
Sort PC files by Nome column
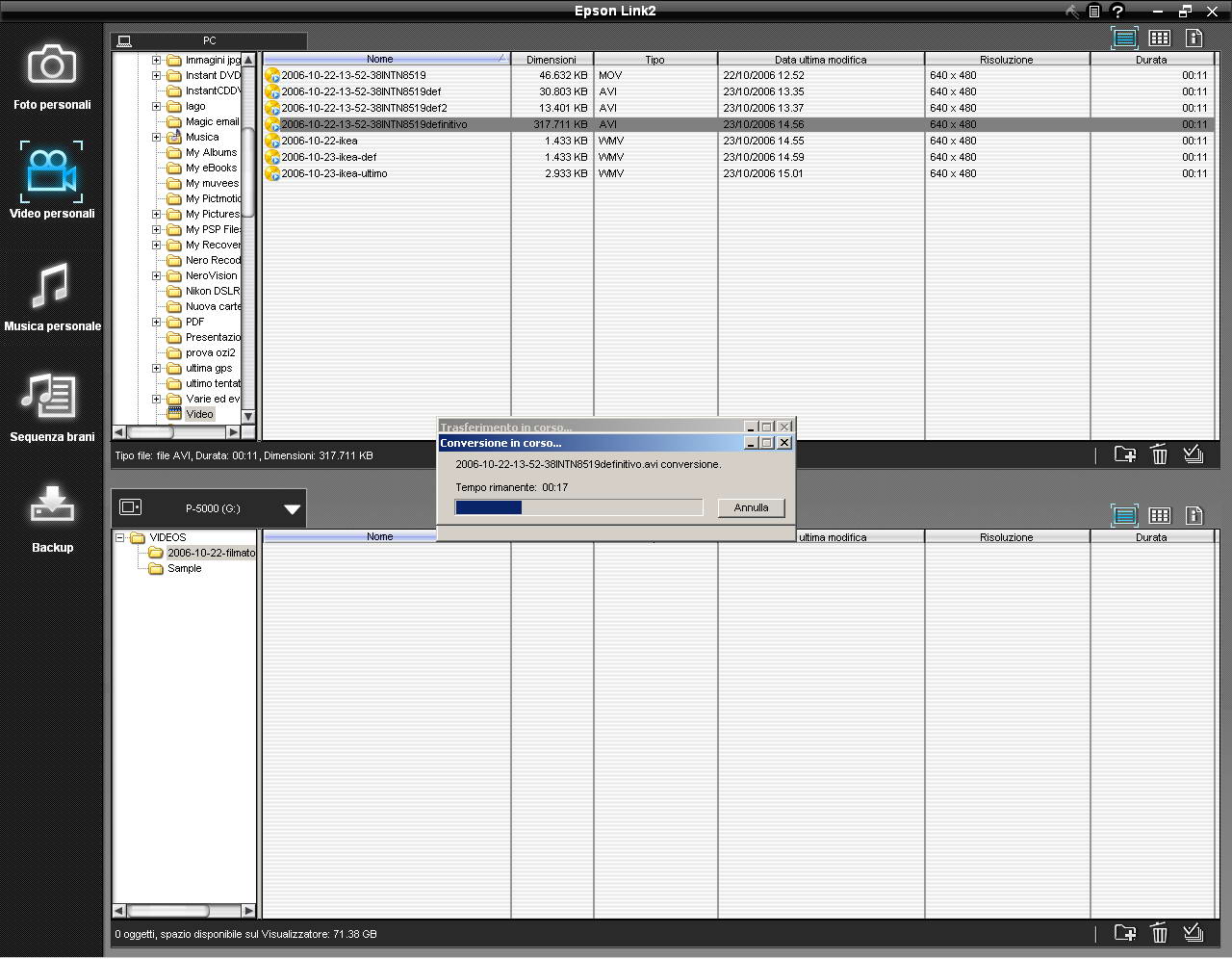point(386,59)
